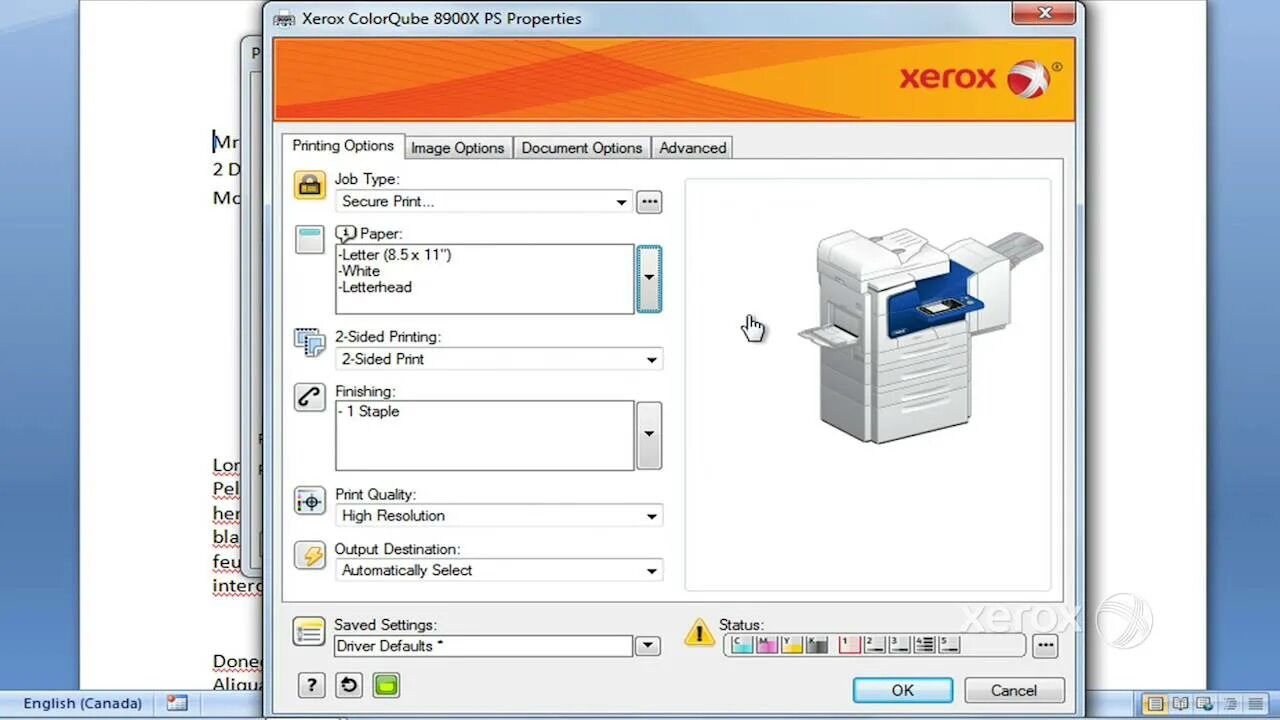Confirm settings with the OK button
This screenshot has width=1280, height=720.
point(903,690)
